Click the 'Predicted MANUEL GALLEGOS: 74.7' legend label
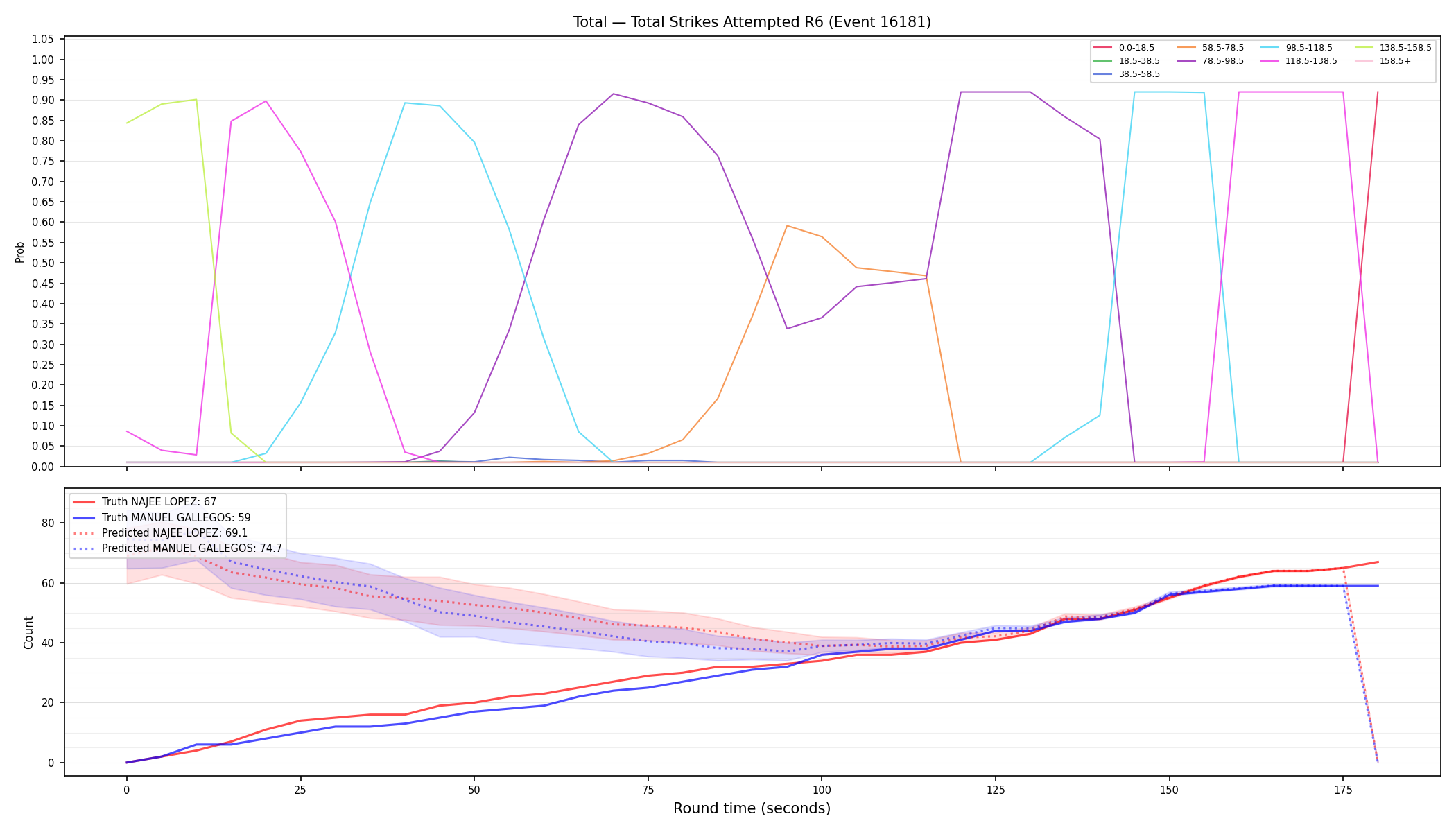 pos(192,548)
